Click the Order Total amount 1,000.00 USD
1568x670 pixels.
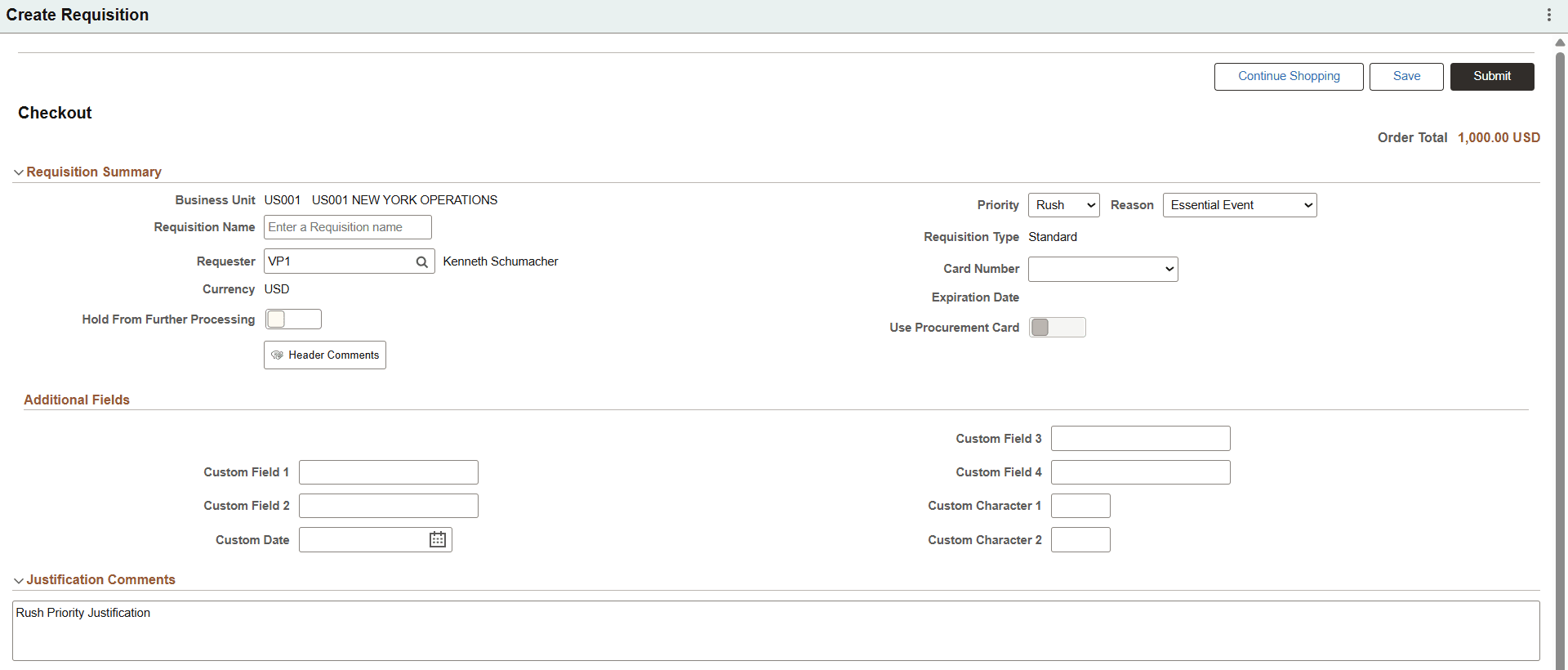(1499, 138)
